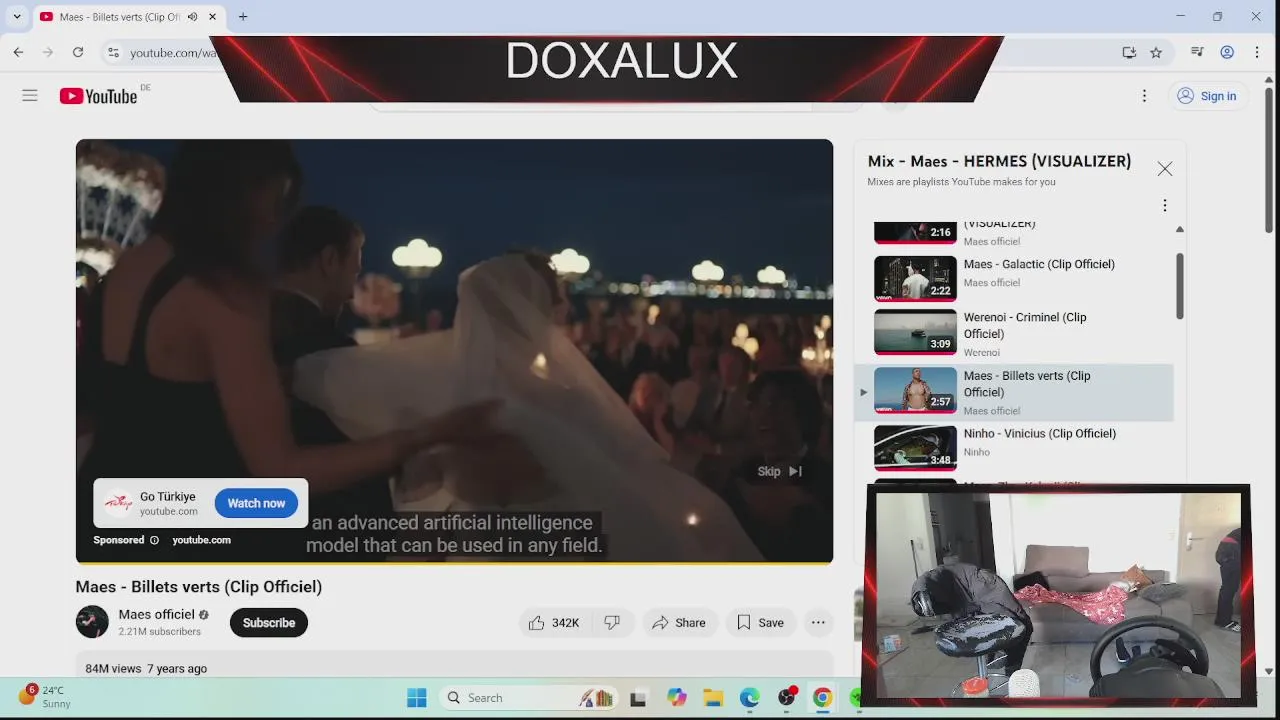Like the video with 342K likes

point(555,622)
